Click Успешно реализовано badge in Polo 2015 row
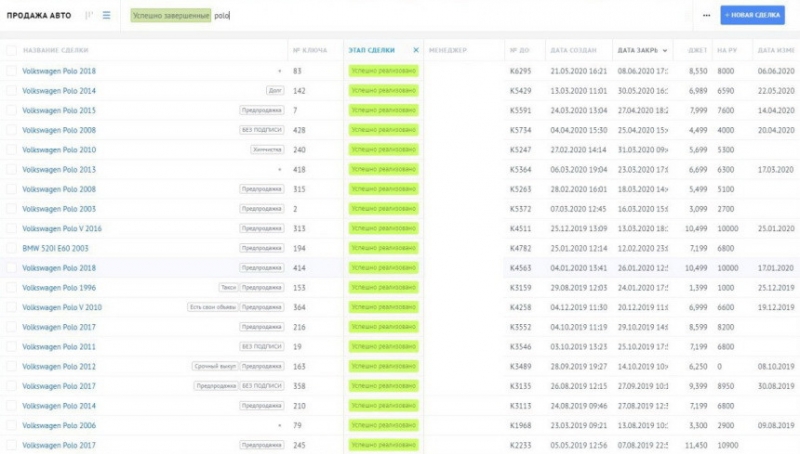Image resolution: width=800 pixels, height=454 pixels. click(383, 110)
